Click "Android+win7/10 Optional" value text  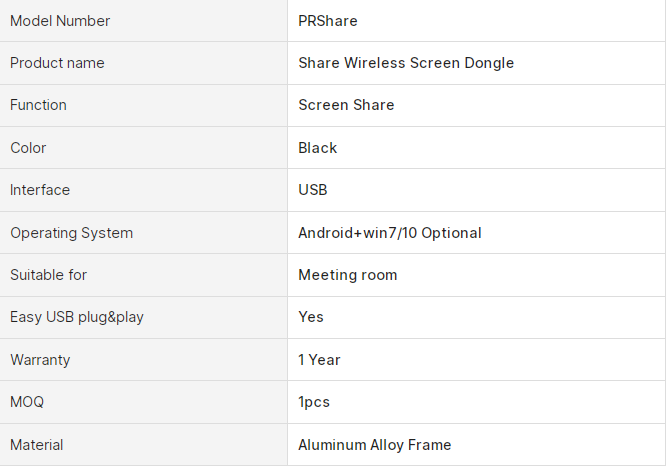pos(390,233)
